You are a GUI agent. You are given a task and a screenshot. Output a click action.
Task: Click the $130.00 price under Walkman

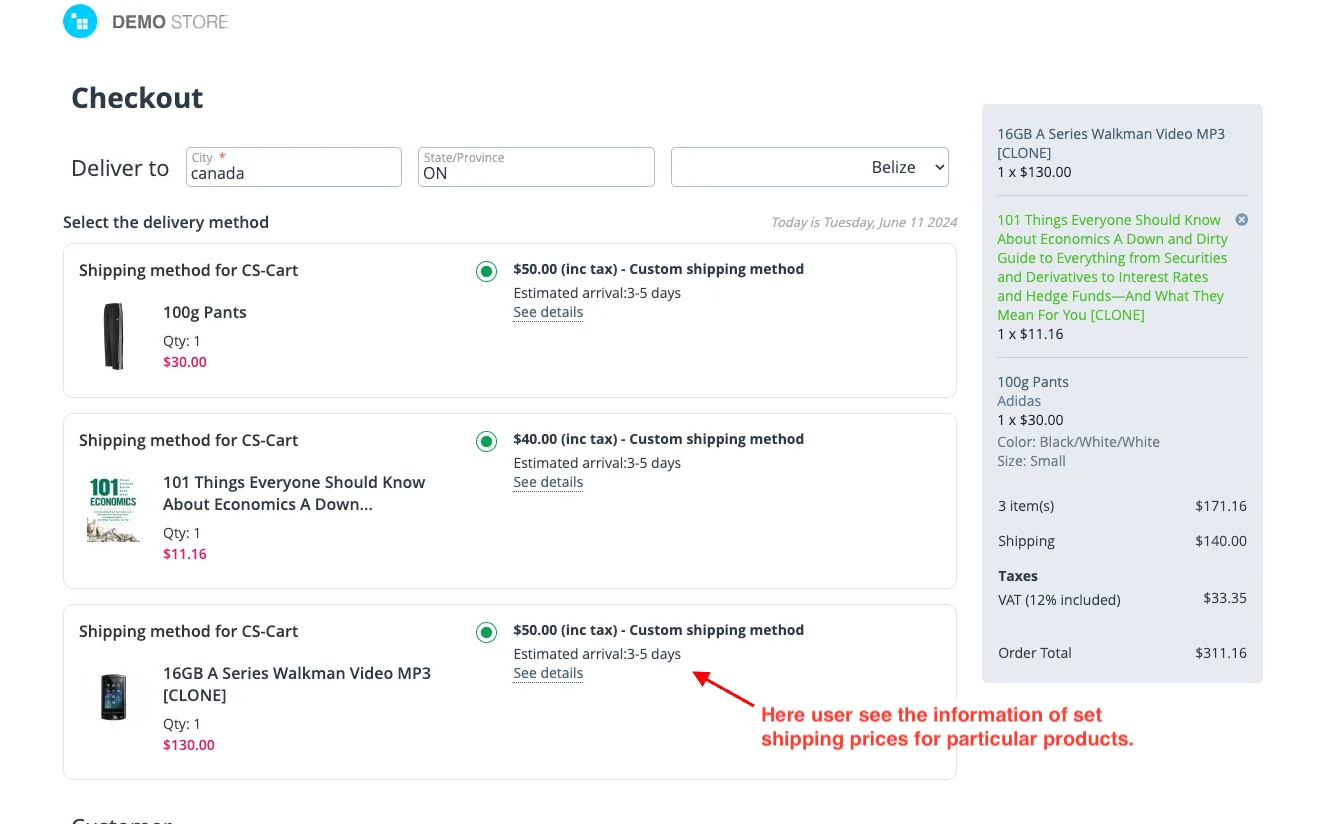[189, 745]
